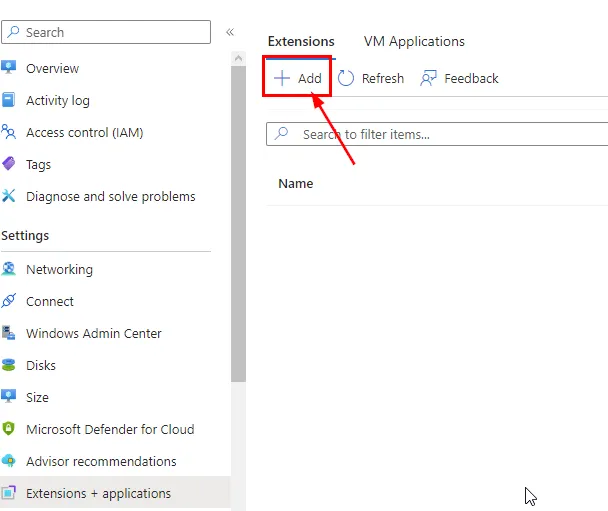Viewport: 608px width, 511px height.
Task: Click the Overview monitor icon
Action: [x=9, y=68]
